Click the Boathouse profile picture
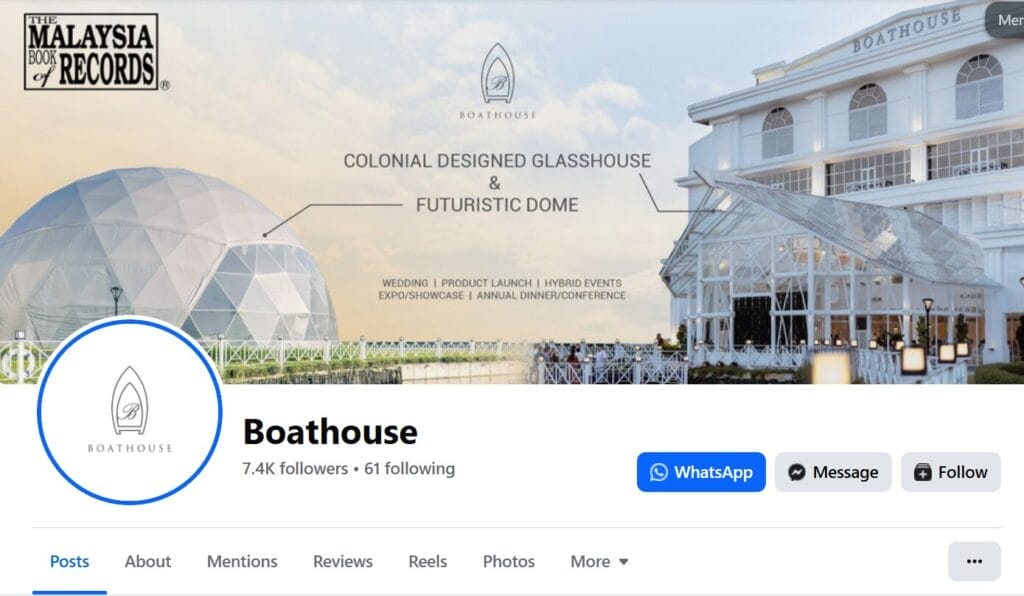The width and height of the screenshot is (1024, 596). point(129,411)
